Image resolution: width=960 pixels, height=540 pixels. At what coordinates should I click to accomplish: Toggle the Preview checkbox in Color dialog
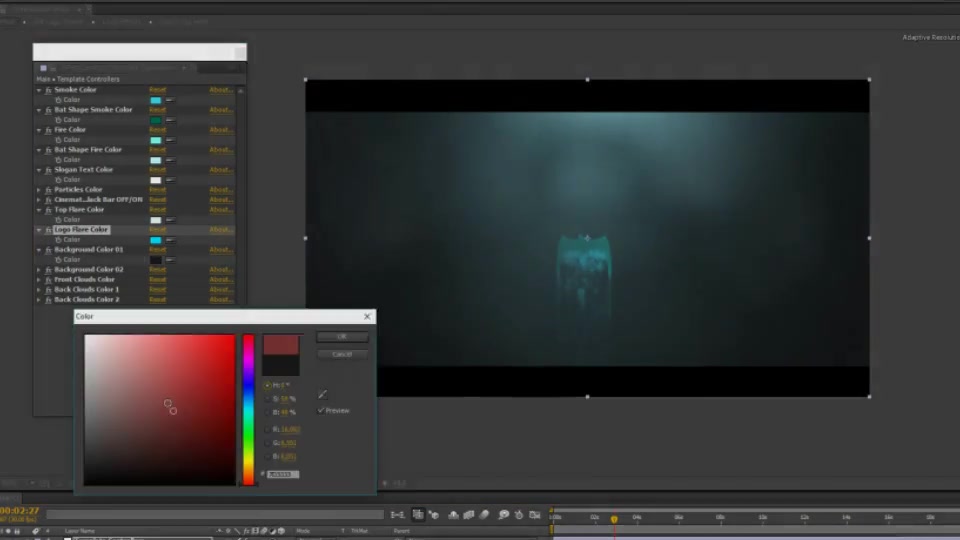(321, 410)
